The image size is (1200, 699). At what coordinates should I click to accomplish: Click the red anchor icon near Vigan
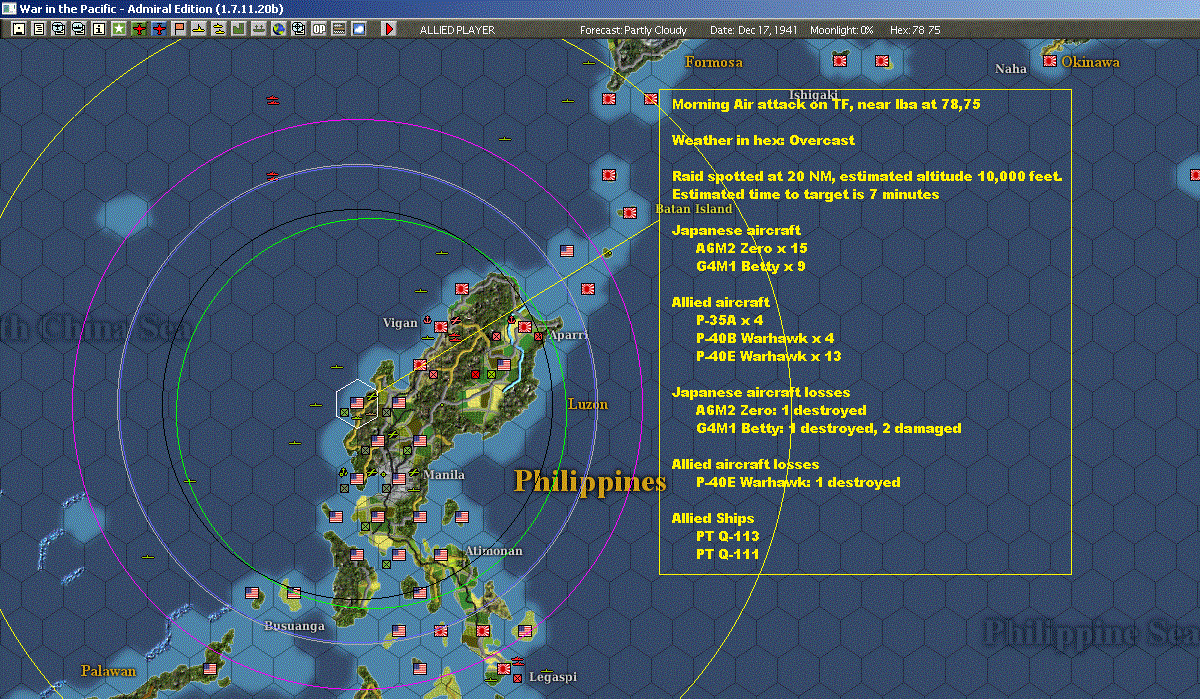point(427,320)
